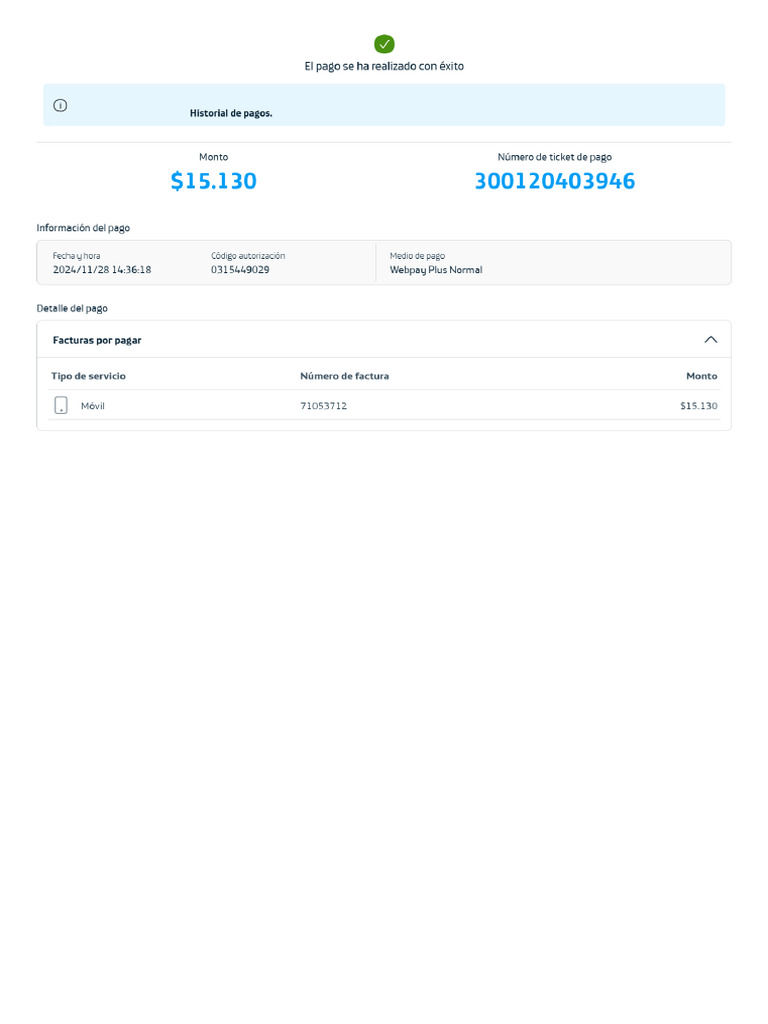The image size is (768, 1024).
Task: Click the large amount $15.130
Action: click(214, 181)
